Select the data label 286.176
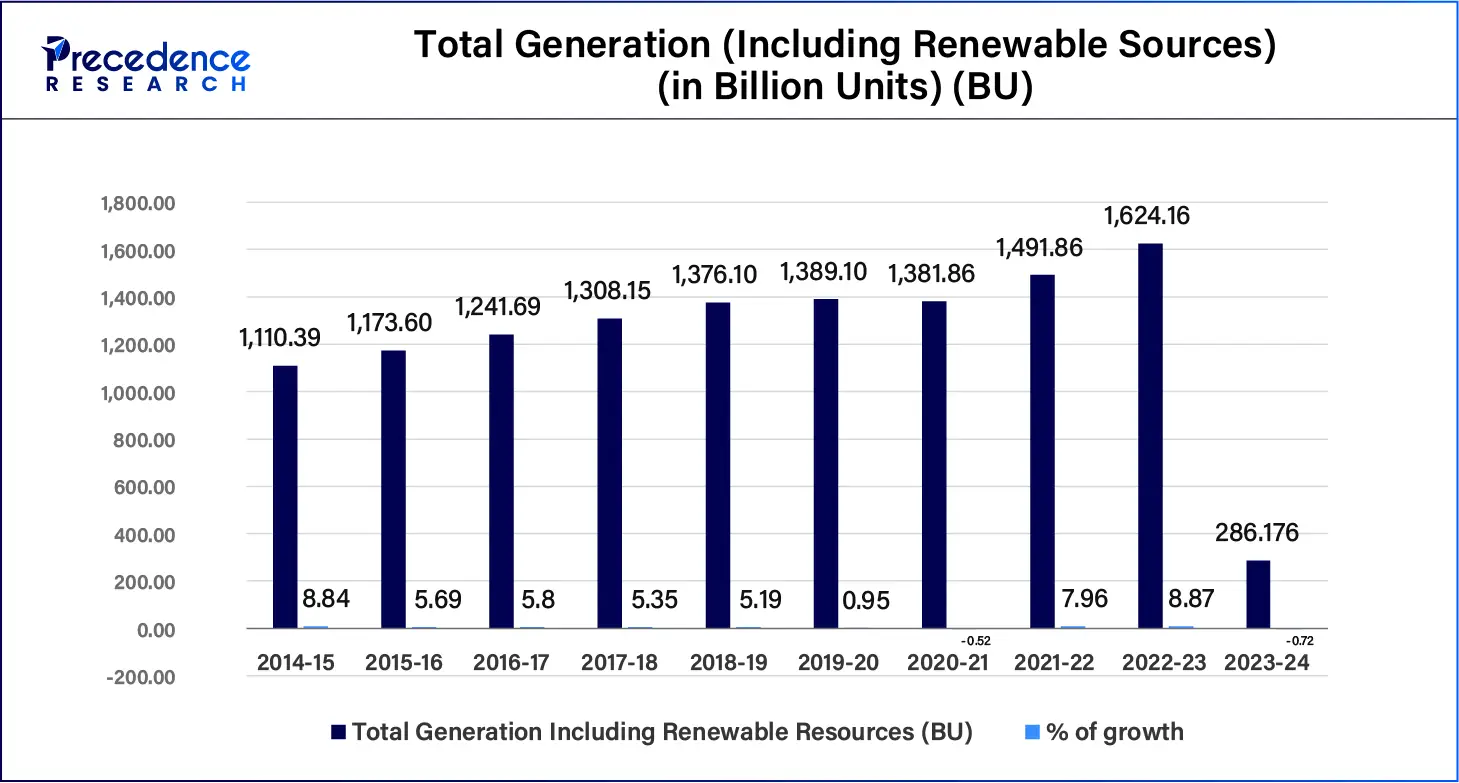 (x=1257, y=533)
